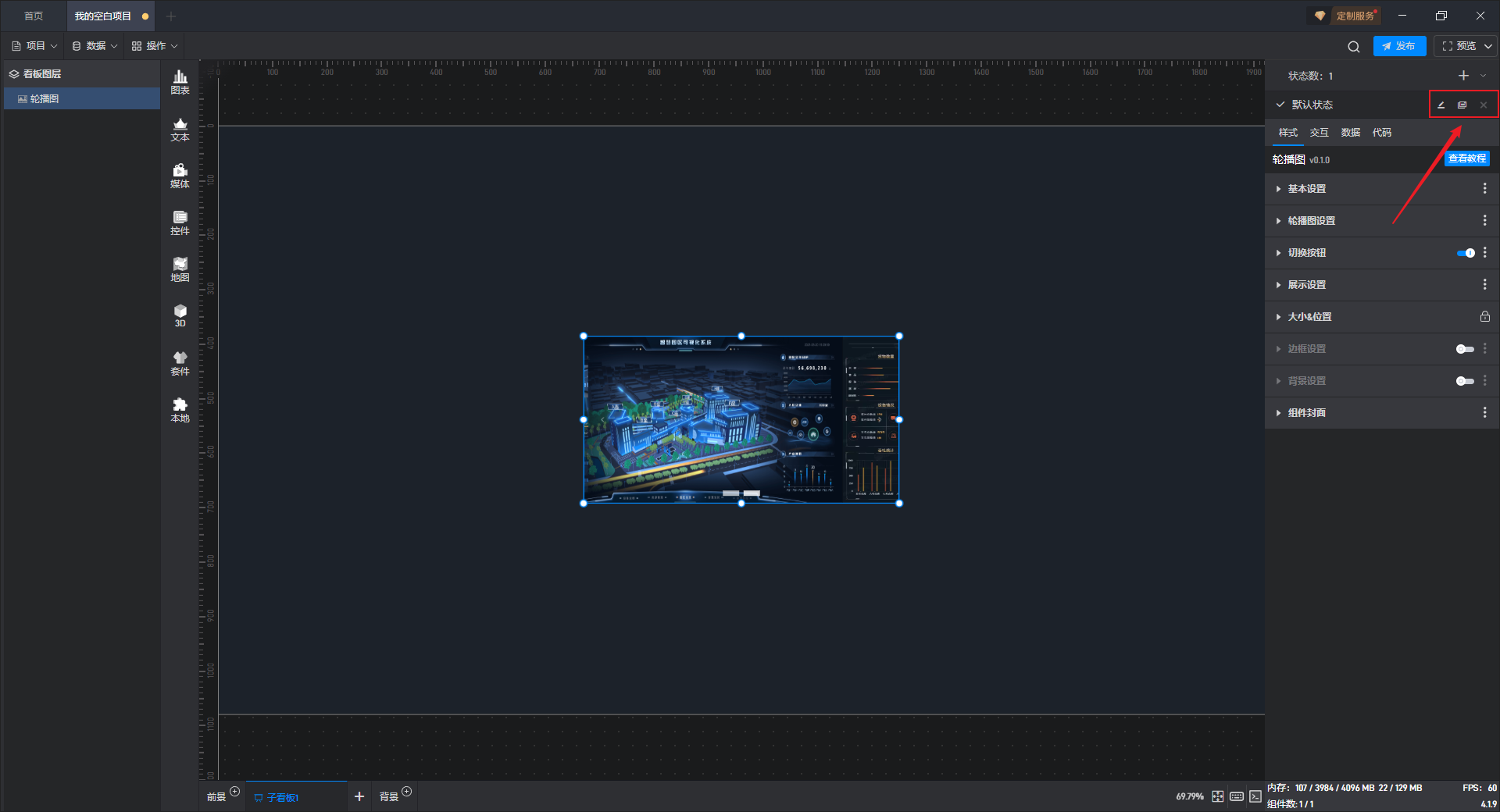Click the 预览 preview button
This screenshot has height=812, width=1500.
(1459, 46)
